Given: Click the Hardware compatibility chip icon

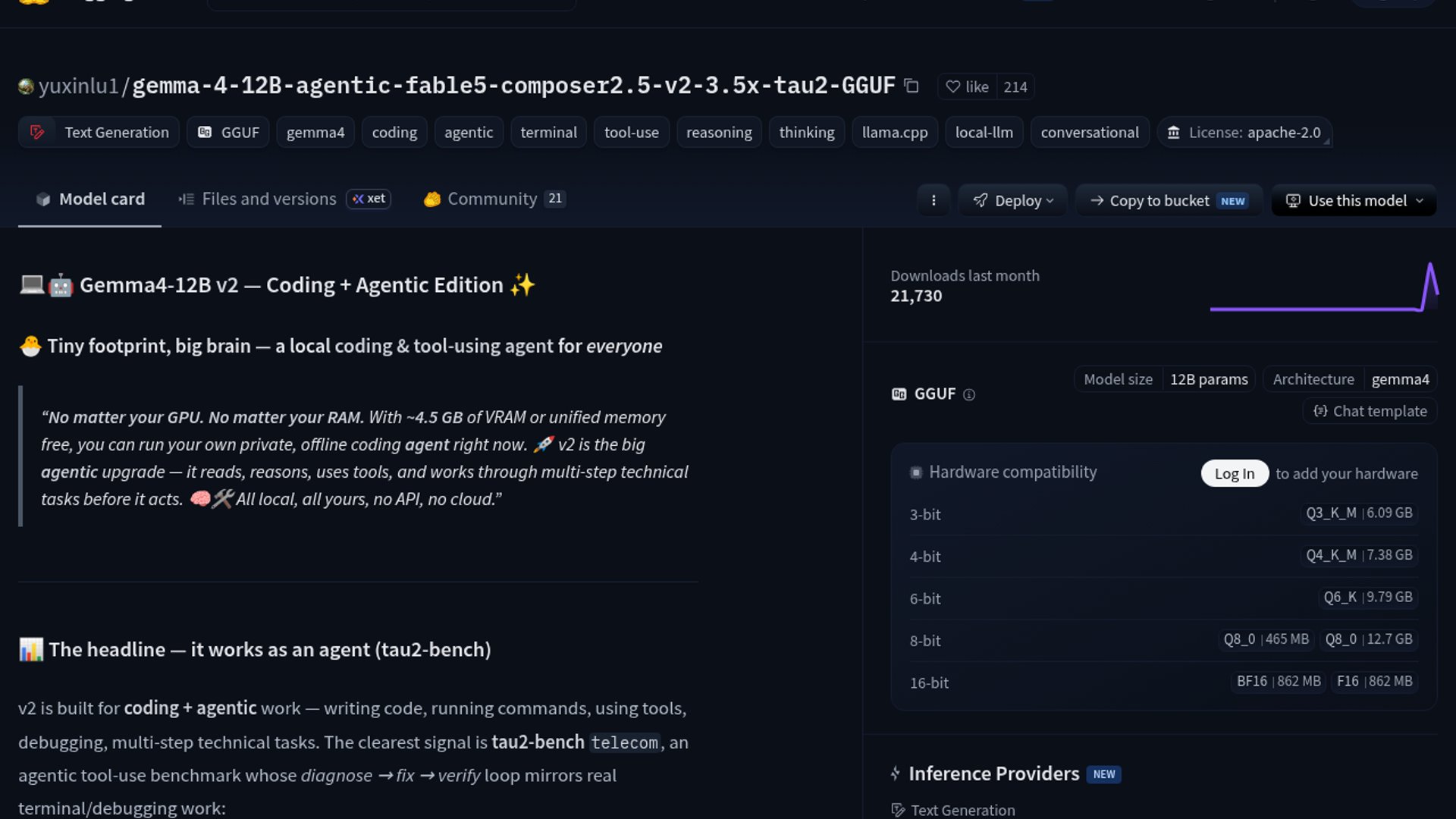Looking at the screenshot, I should pos(916,472).
